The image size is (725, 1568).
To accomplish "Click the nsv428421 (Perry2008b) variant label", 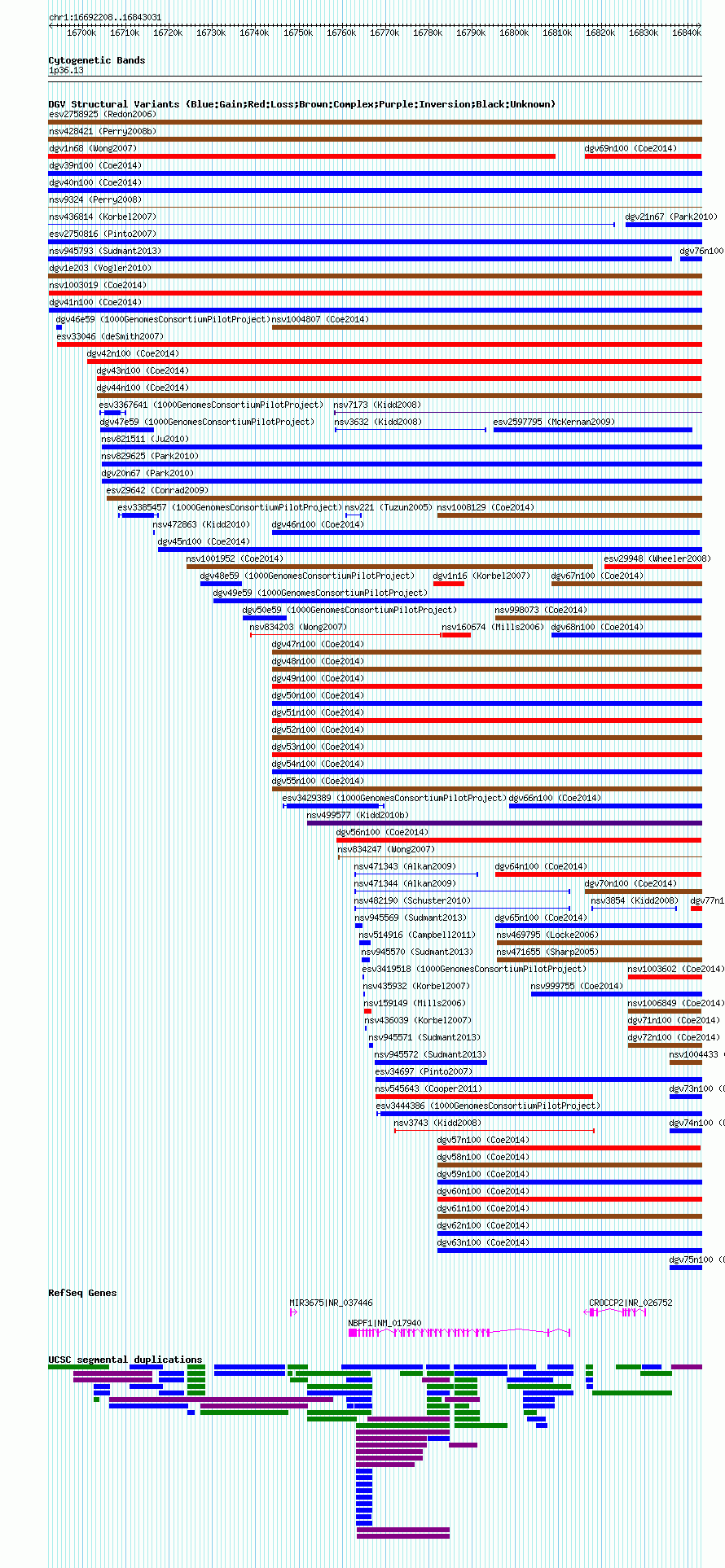I will [103, 131].
